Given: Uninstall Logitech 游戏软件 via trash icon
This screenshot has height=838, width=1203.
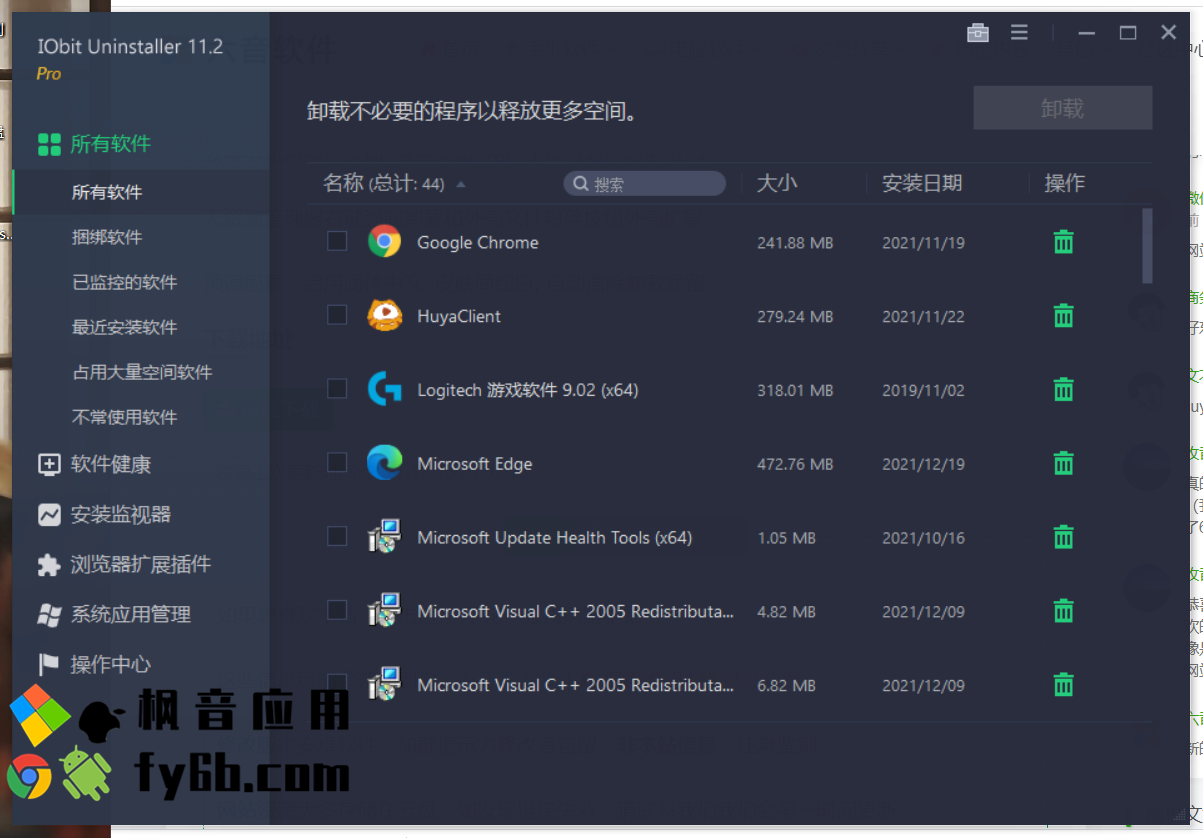Looking at the screenshot, I should (x=1063, y=390).
